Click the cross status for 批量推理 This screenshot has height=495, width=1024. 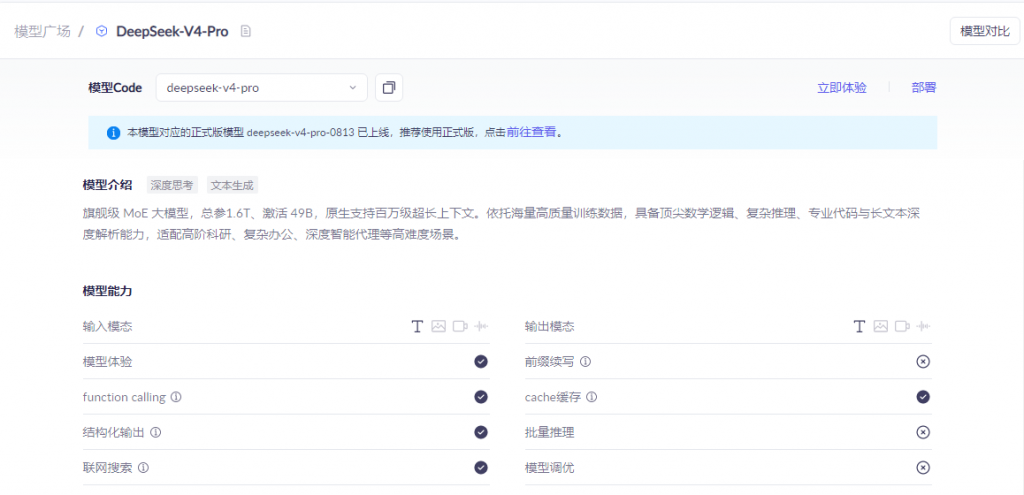click(923, 432)
